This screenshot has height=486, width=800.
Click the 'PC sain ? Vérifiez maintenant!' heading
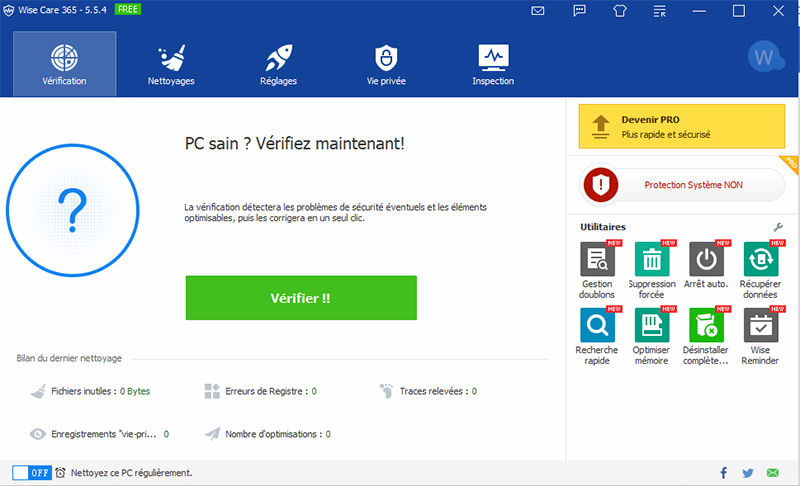pyautogui.click(x=294, y=143)
